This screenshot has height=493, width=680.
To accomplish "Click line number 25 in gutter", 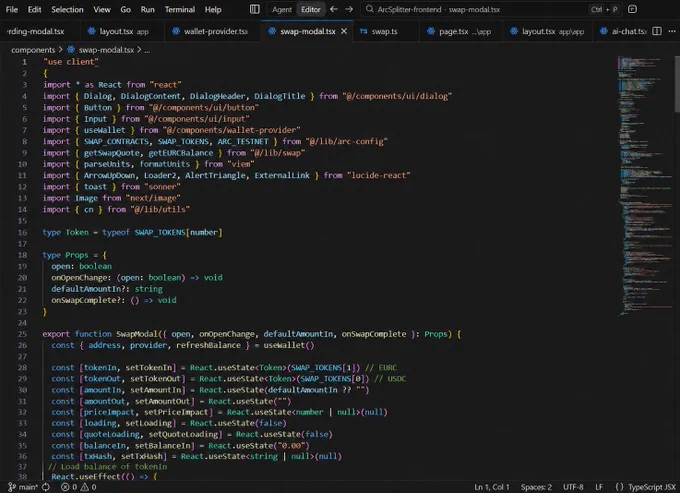I will (22, 334).
